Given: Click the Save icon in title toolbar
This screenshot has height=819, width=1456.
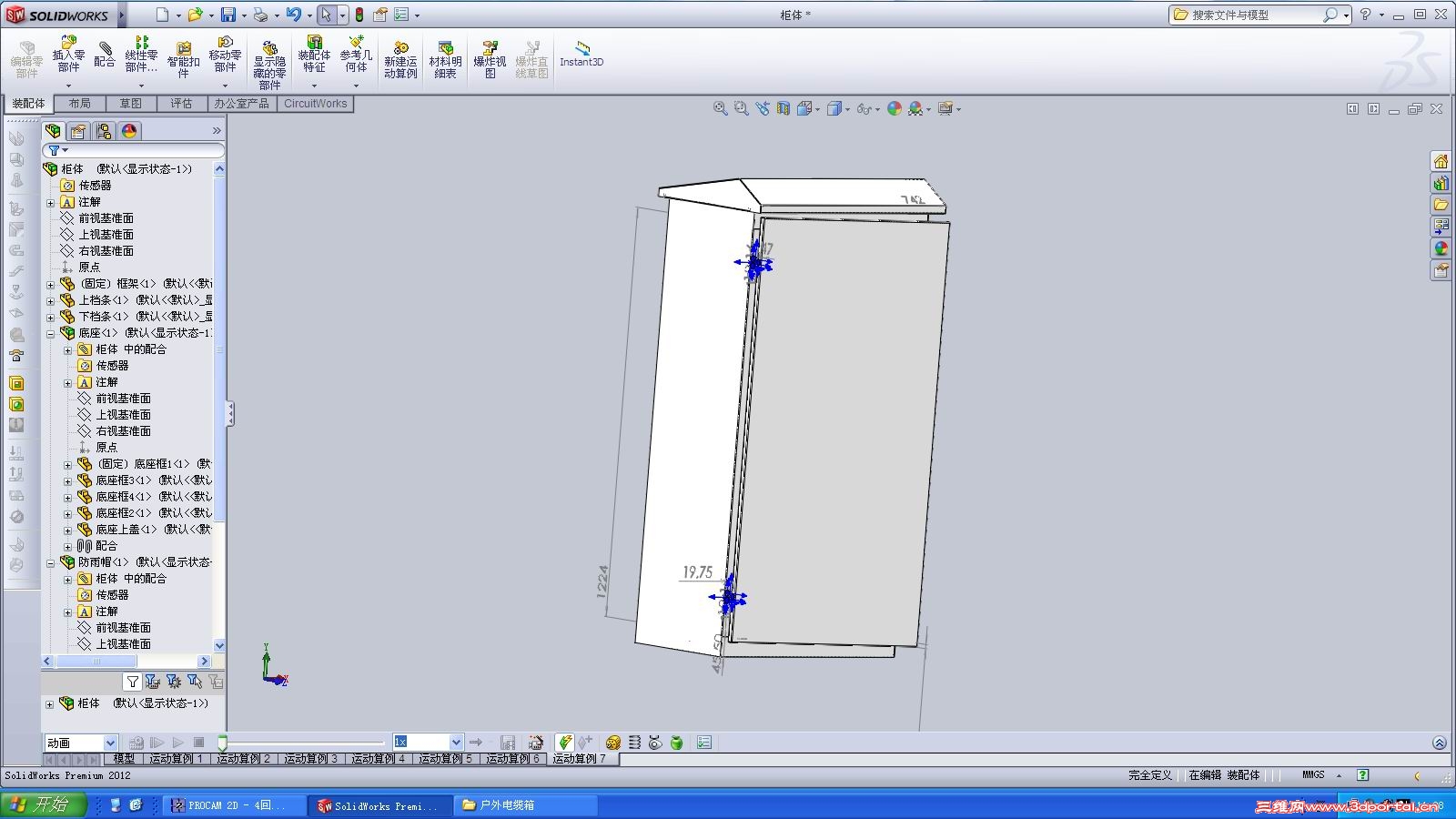Looking at the screenshot, I should coord(228,15).
